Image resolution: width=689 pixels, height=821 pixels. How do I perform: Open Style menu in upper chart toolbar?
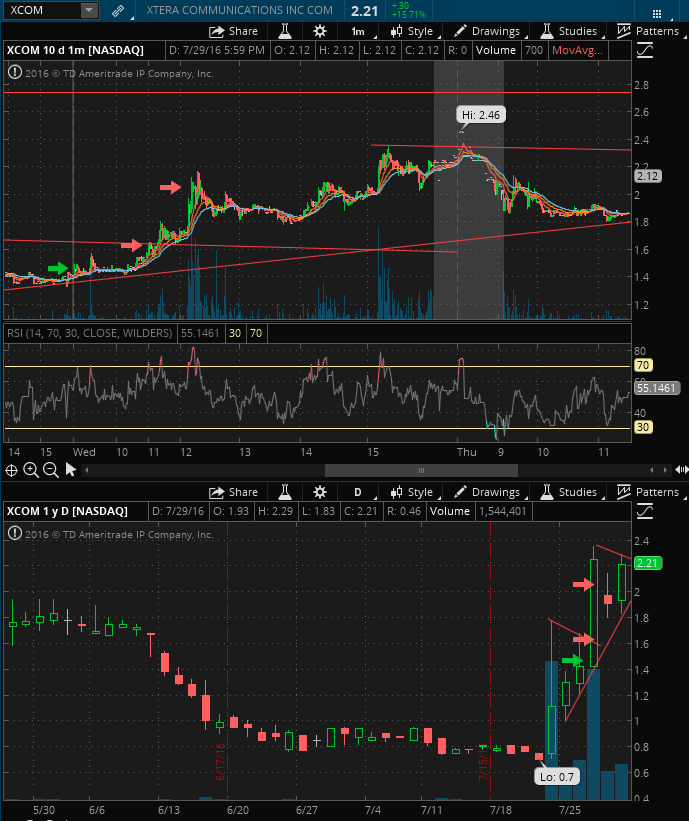413,31
